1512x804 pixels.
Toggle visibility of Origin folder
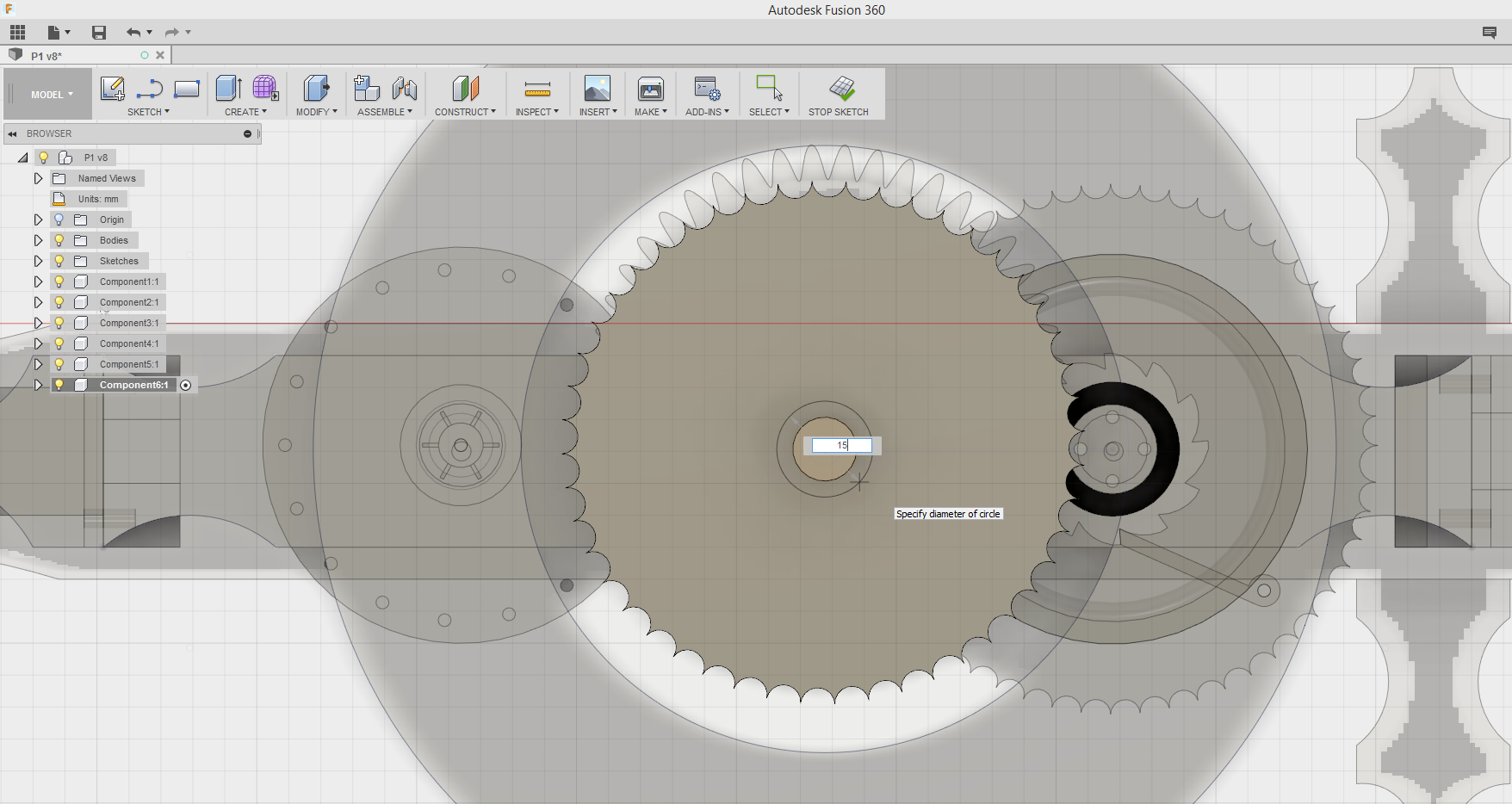(59, 220)
